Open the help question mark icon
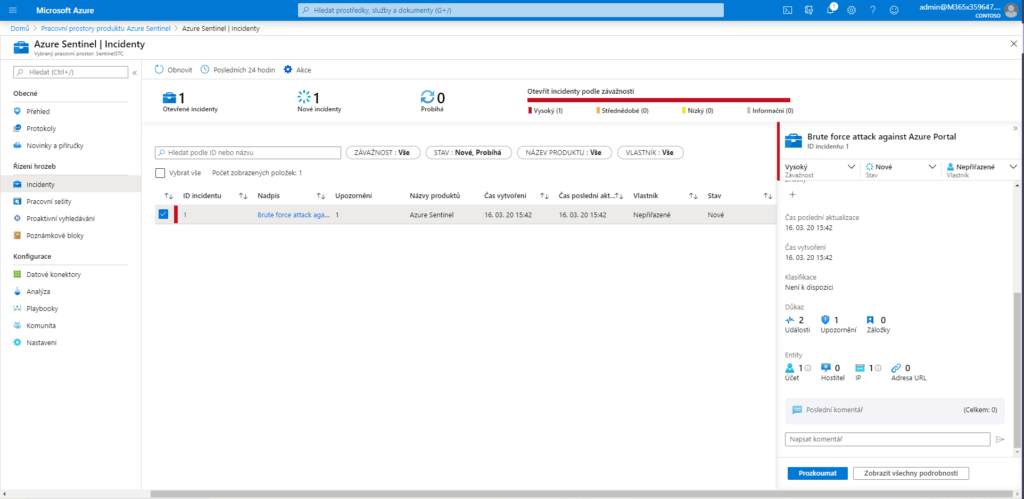Viewport: 1024px width, 499px height. click(x=873, y=9)
